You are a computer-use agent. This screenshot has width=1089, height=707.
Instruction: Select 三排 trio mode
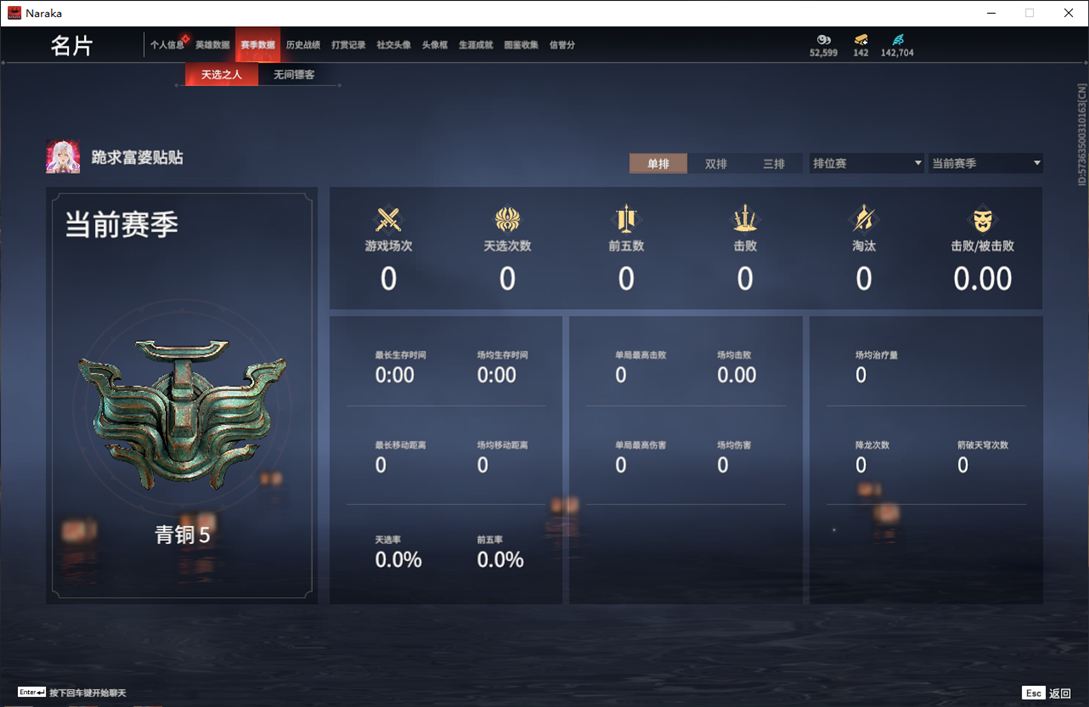click(774, 163)
